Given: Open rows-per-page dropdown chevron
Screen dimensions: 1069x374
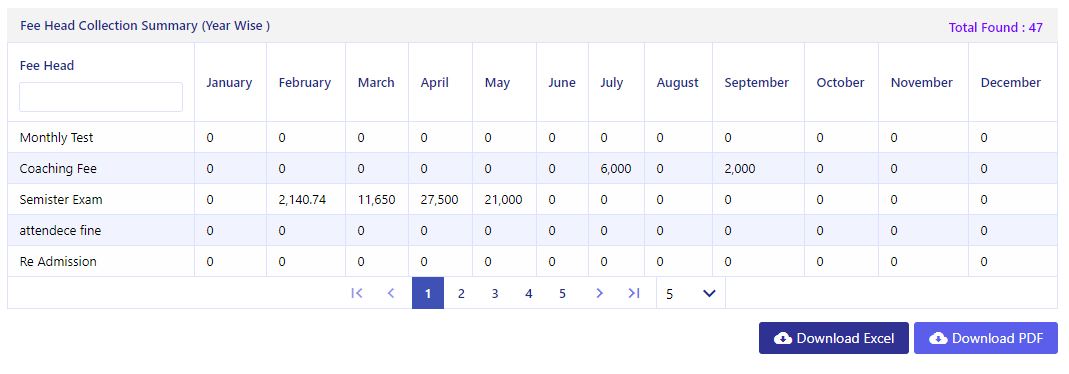Looking at the screenshot, I should point(709,294).
